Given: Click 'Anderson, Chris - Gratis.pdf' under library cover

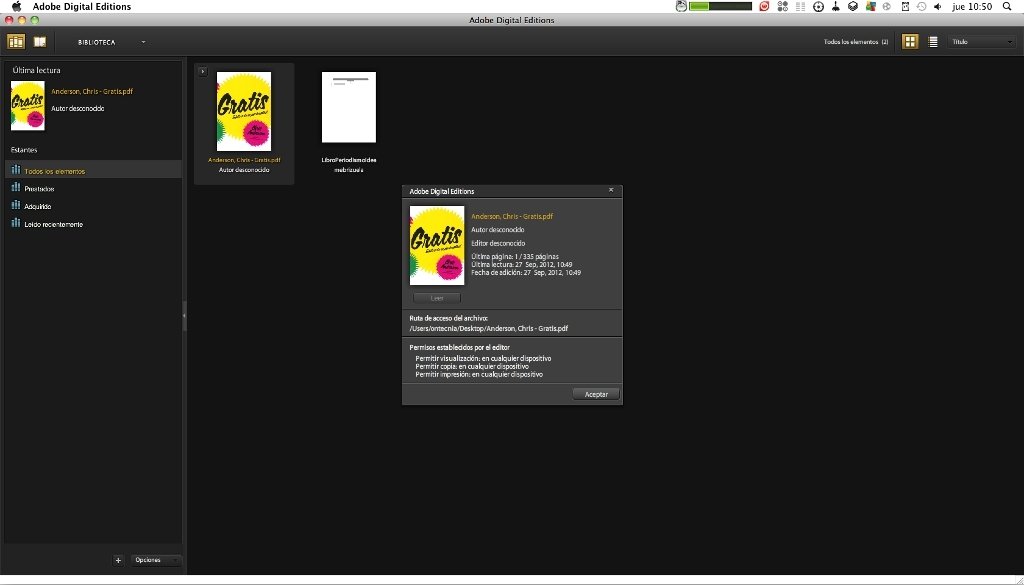Looking at the screenshot, I should coord(244,160).
